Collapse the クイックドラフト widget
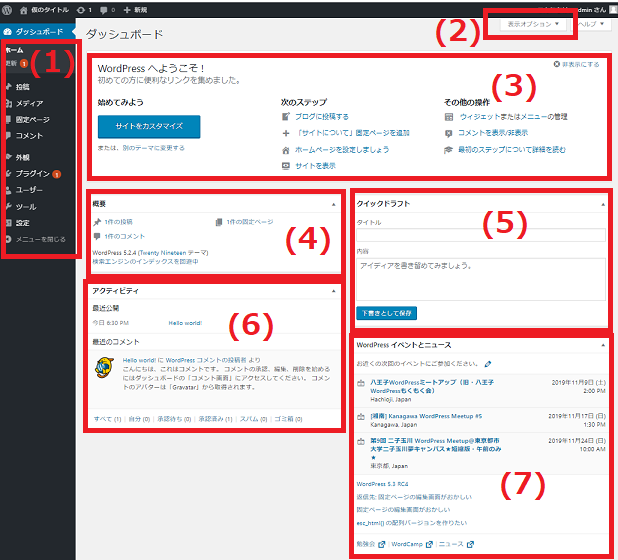Screen dimensions: 618x560 coord(603,203)
